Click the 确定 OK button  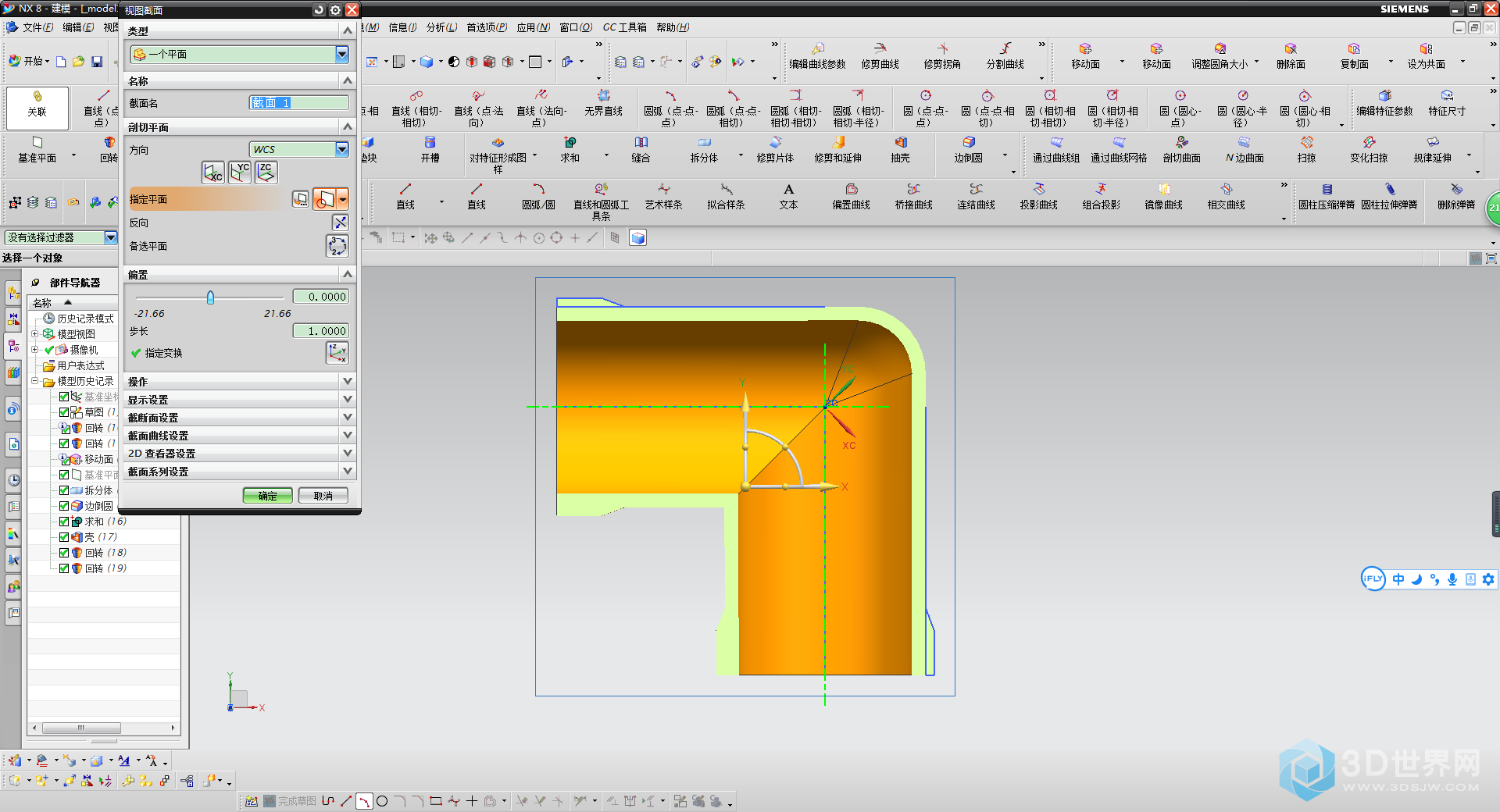[x=267, y=496]
